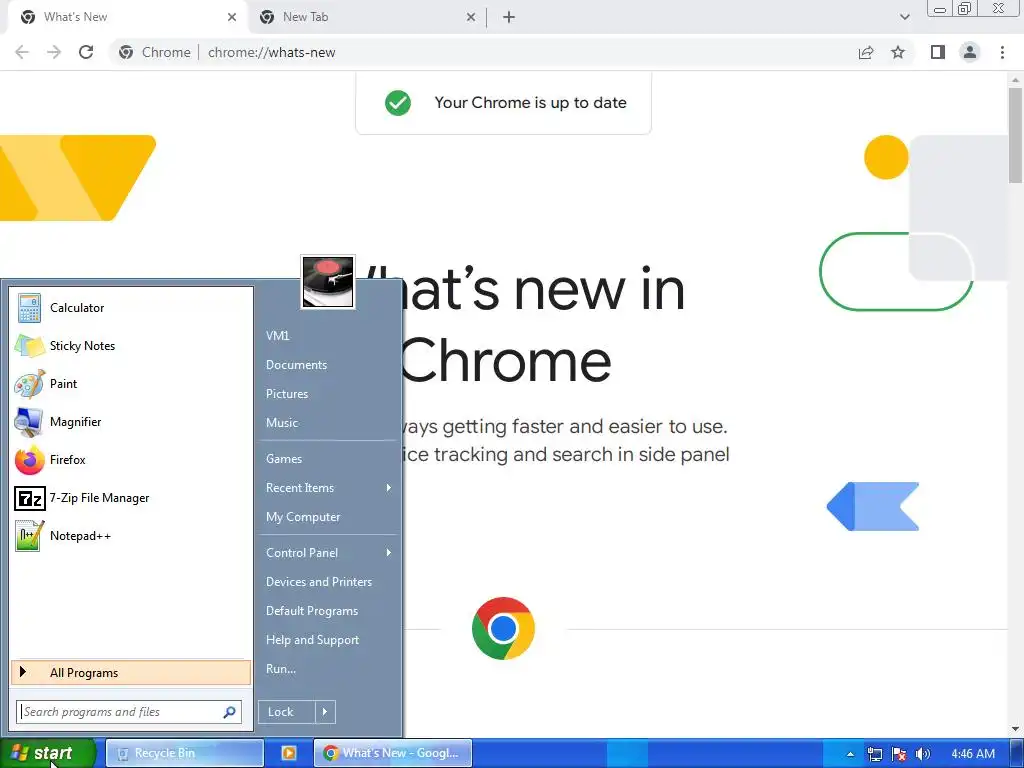Click the search magnifier icon in Start menu
The image size is (1024, 768).
point(229,712)
